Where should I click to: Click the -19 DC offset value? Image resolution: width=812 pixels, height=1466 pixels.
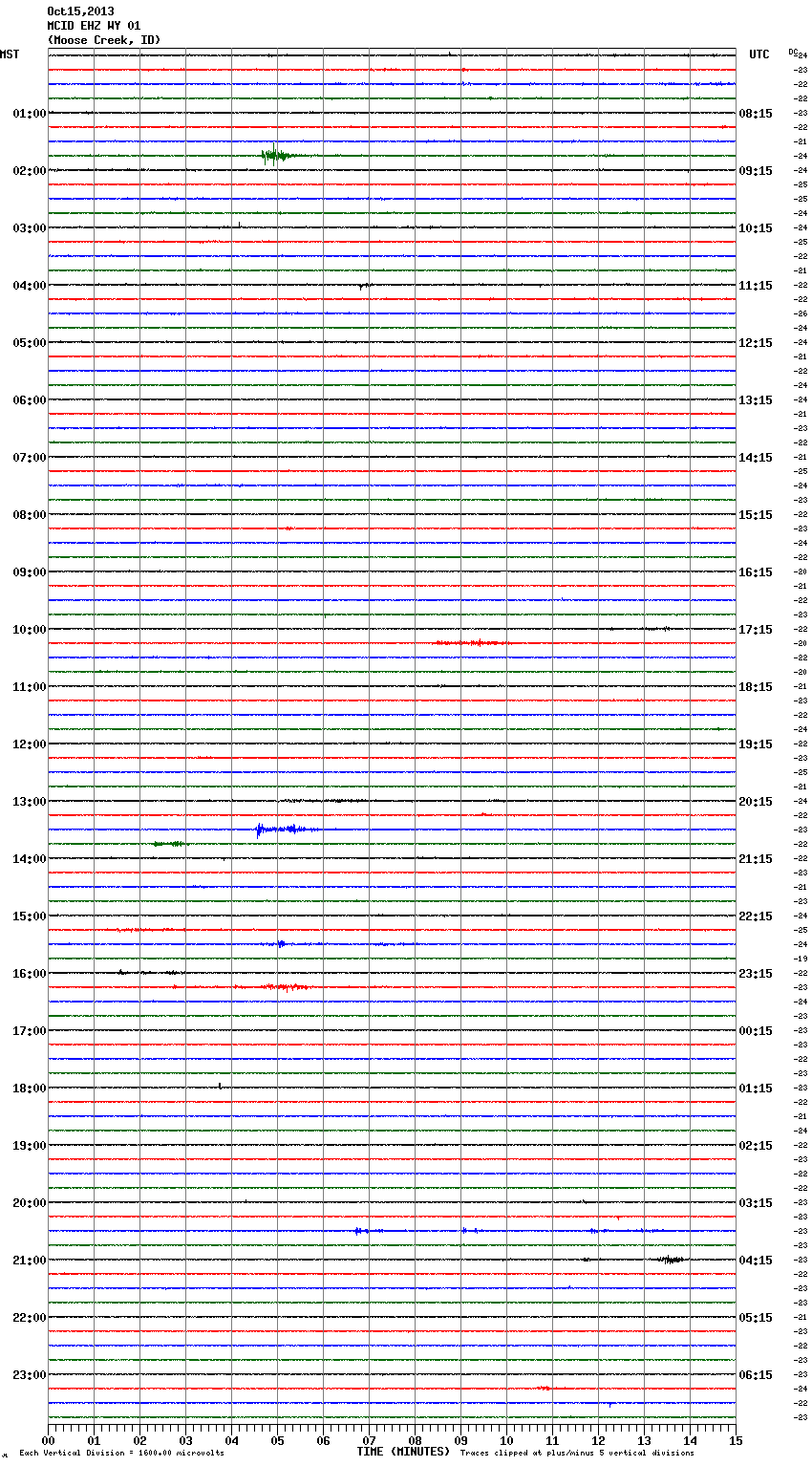coord(801,959)
